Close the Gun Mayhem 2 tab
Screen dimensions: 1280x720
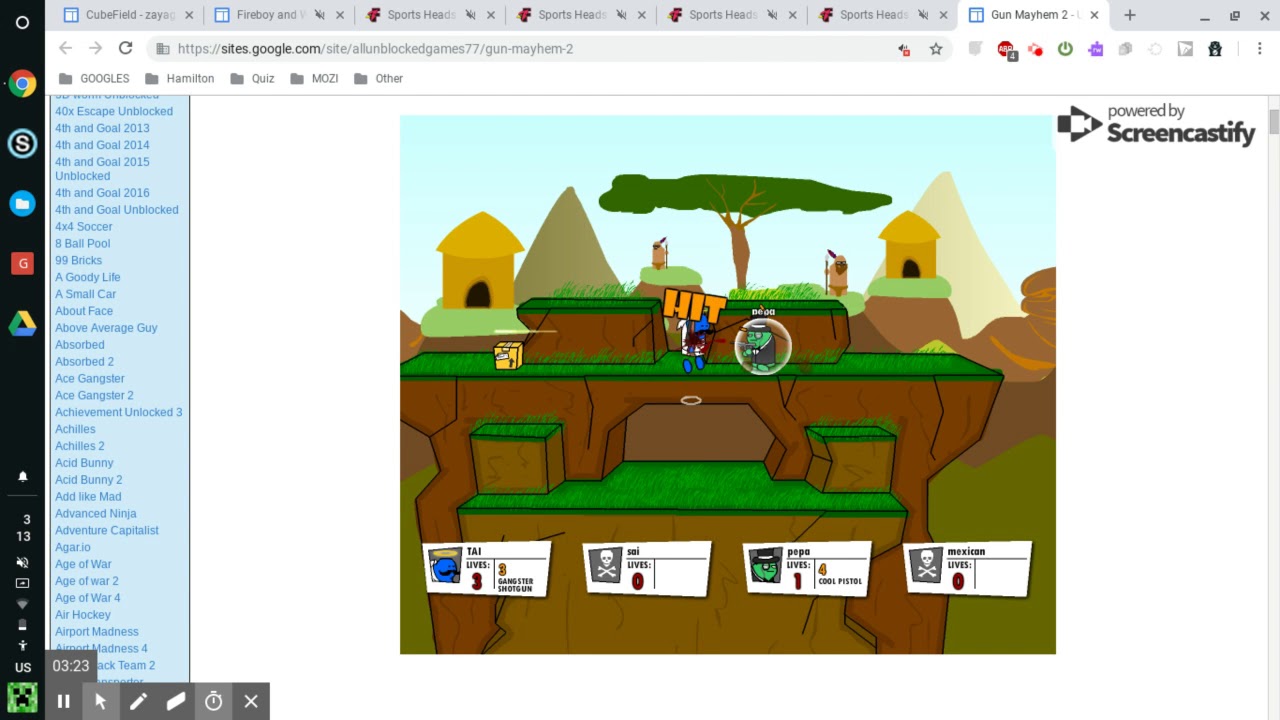[x=1094, y=15]
